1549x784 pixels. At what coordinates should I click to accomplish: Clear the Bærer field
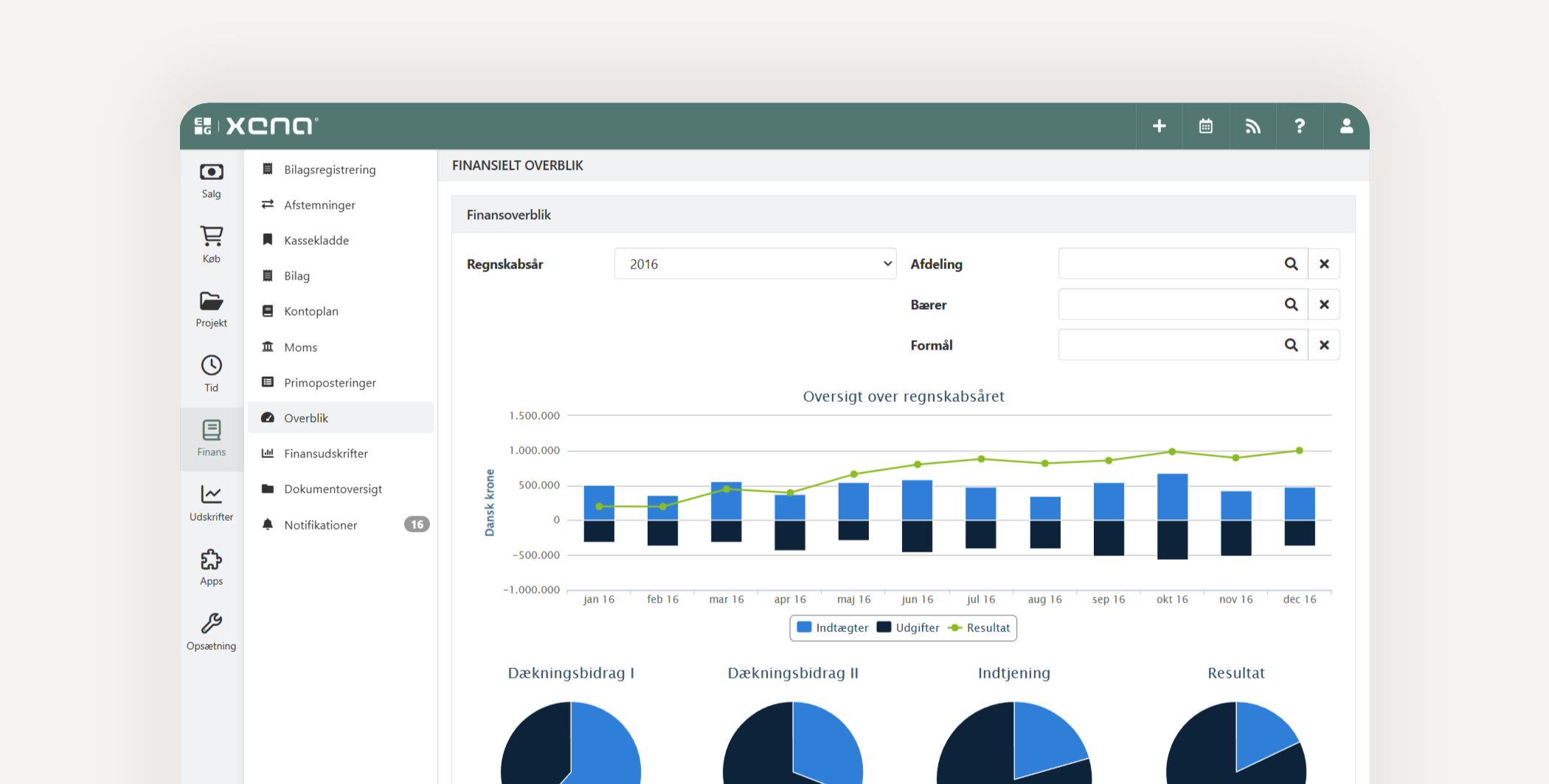pos(1324,305)
